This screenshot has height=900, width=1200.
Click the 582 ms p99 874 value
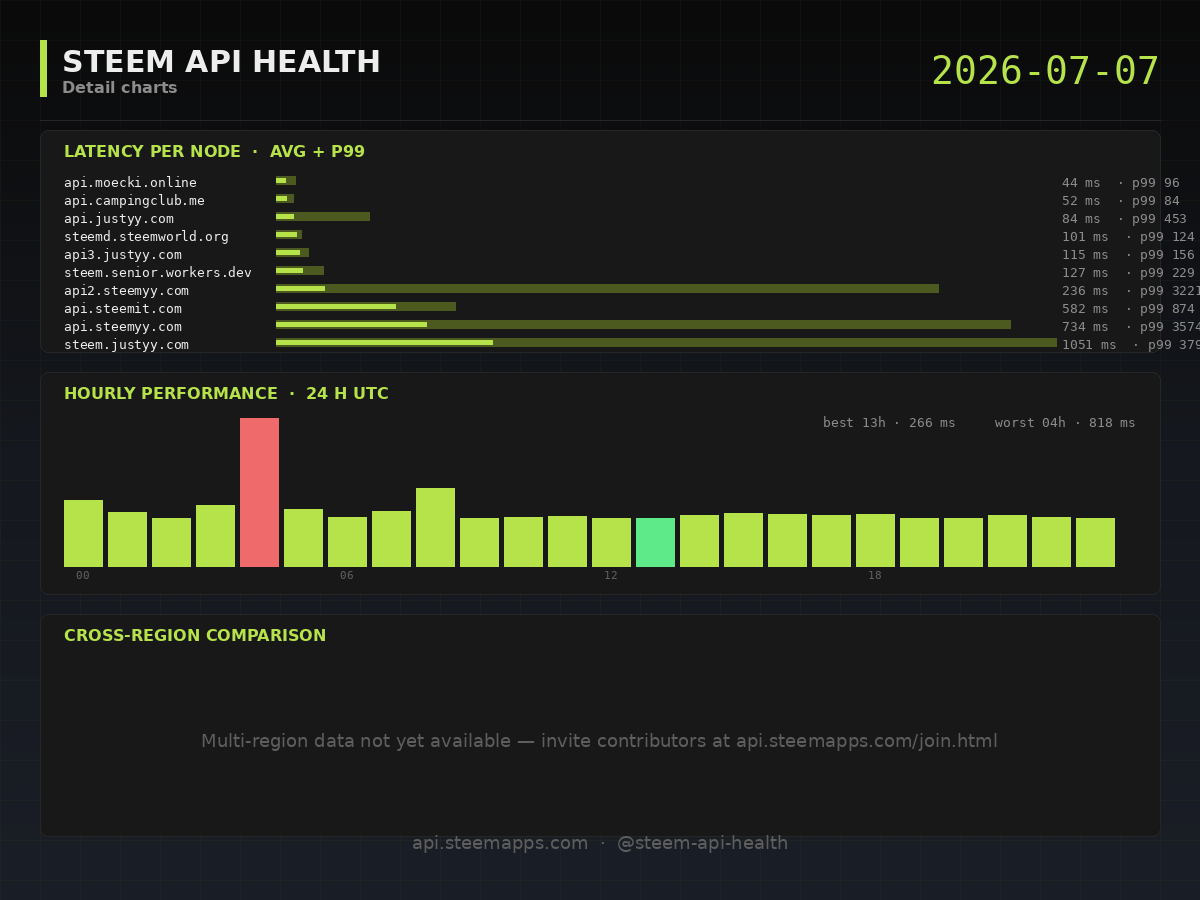(x=1129, y=309)
